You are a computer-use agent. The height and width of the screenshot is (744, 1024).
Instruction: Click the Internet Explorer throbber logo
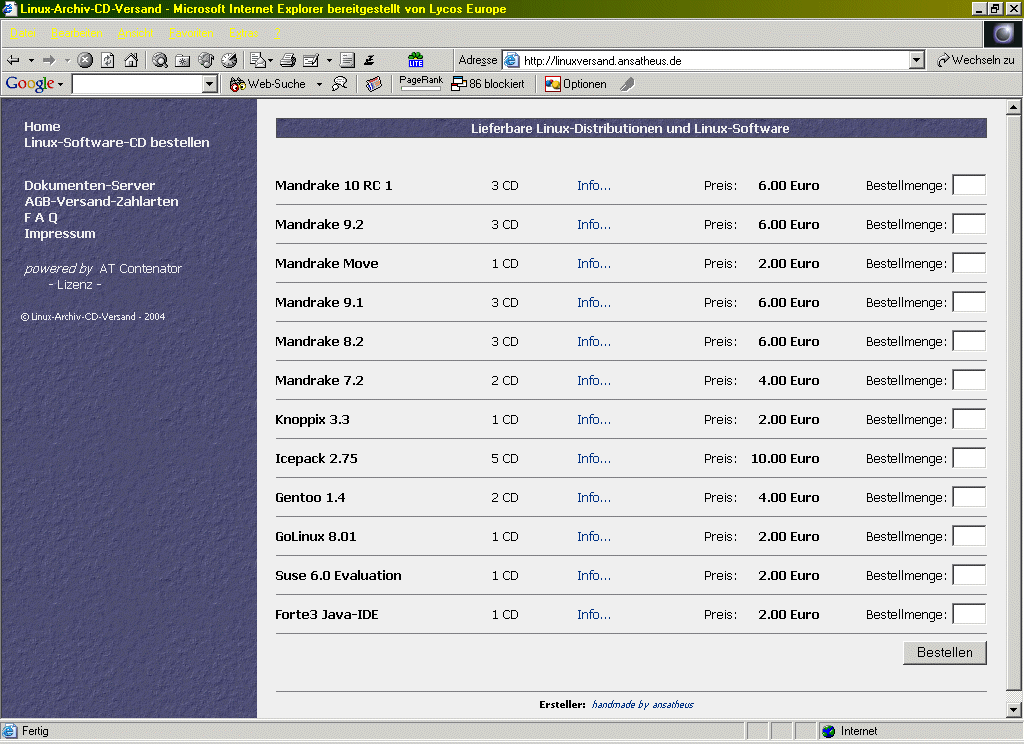[1003, 34]
